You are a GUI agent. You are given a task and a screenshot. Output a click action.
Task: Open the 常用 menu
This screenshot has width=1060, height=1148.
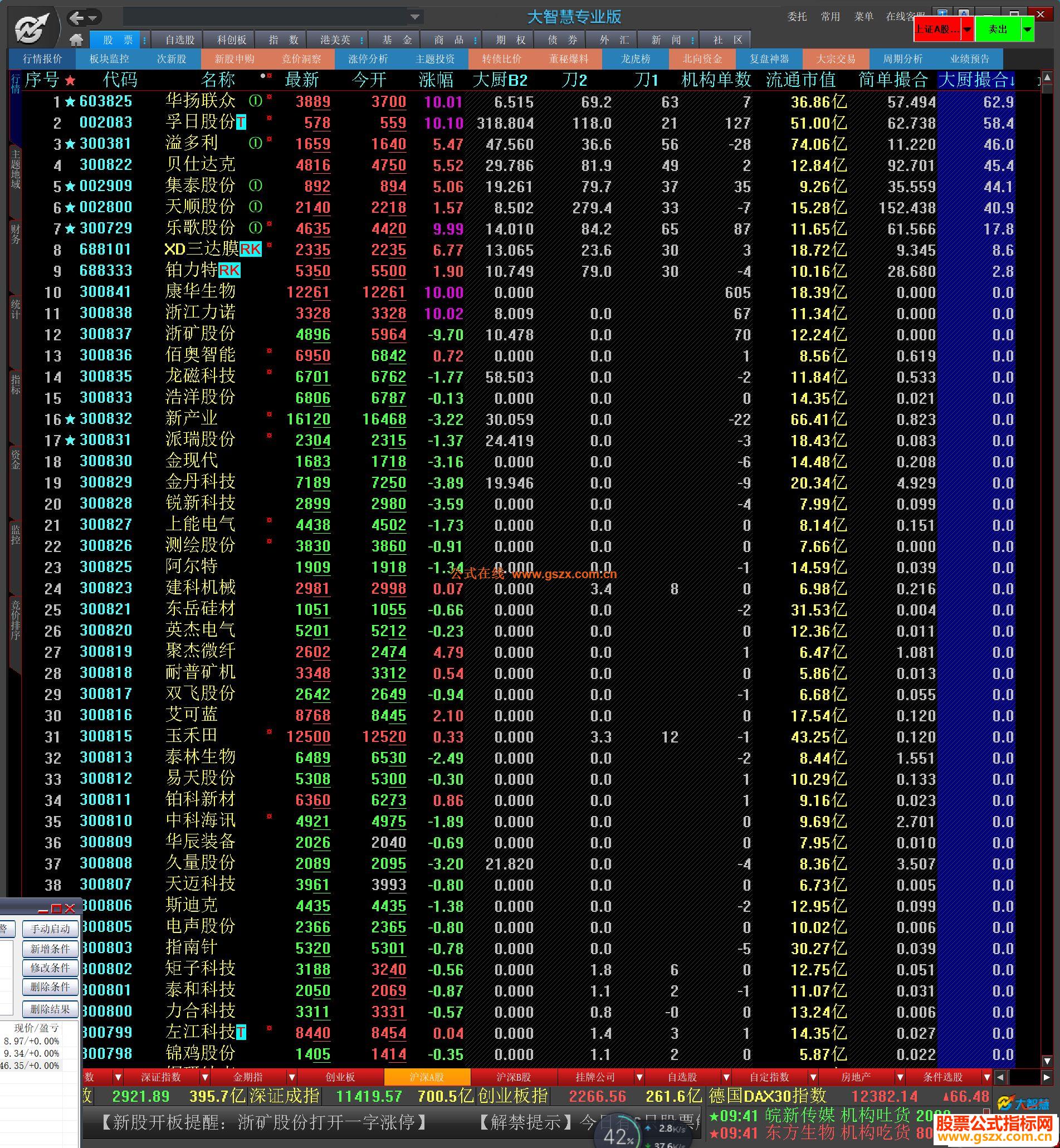830,17
